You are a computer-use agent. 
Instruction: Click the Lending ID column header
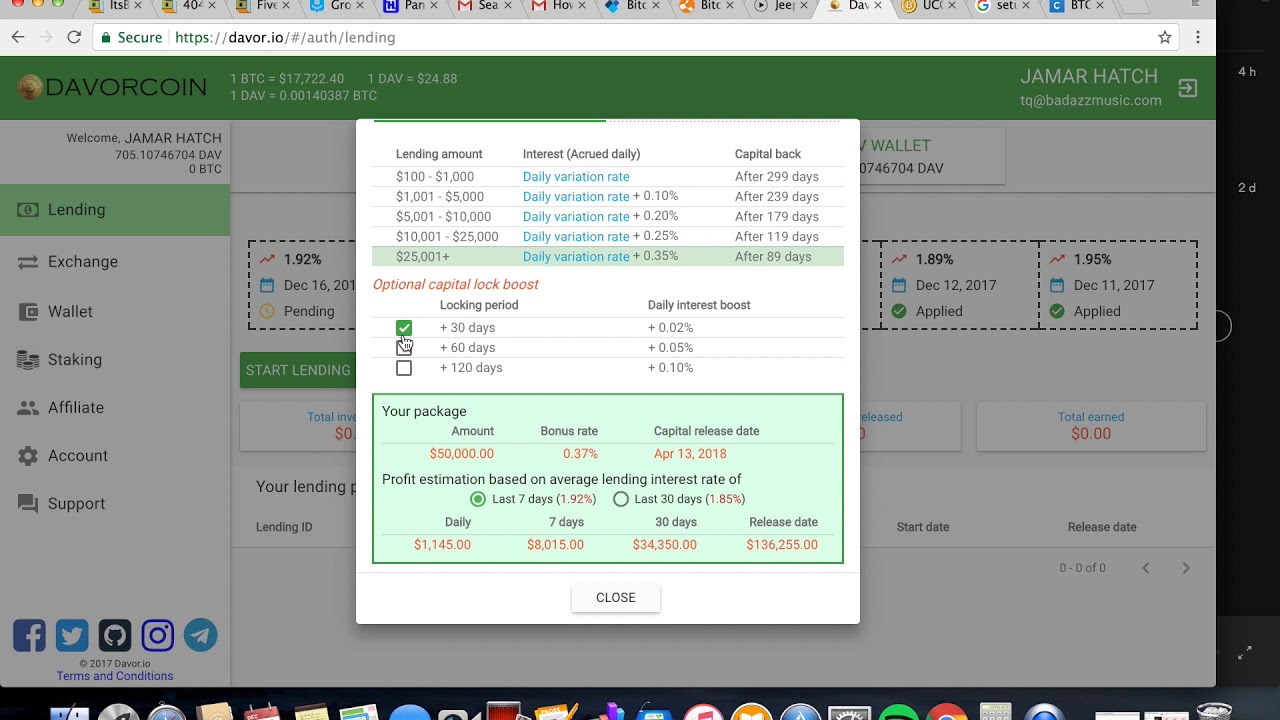coord(284,527)
